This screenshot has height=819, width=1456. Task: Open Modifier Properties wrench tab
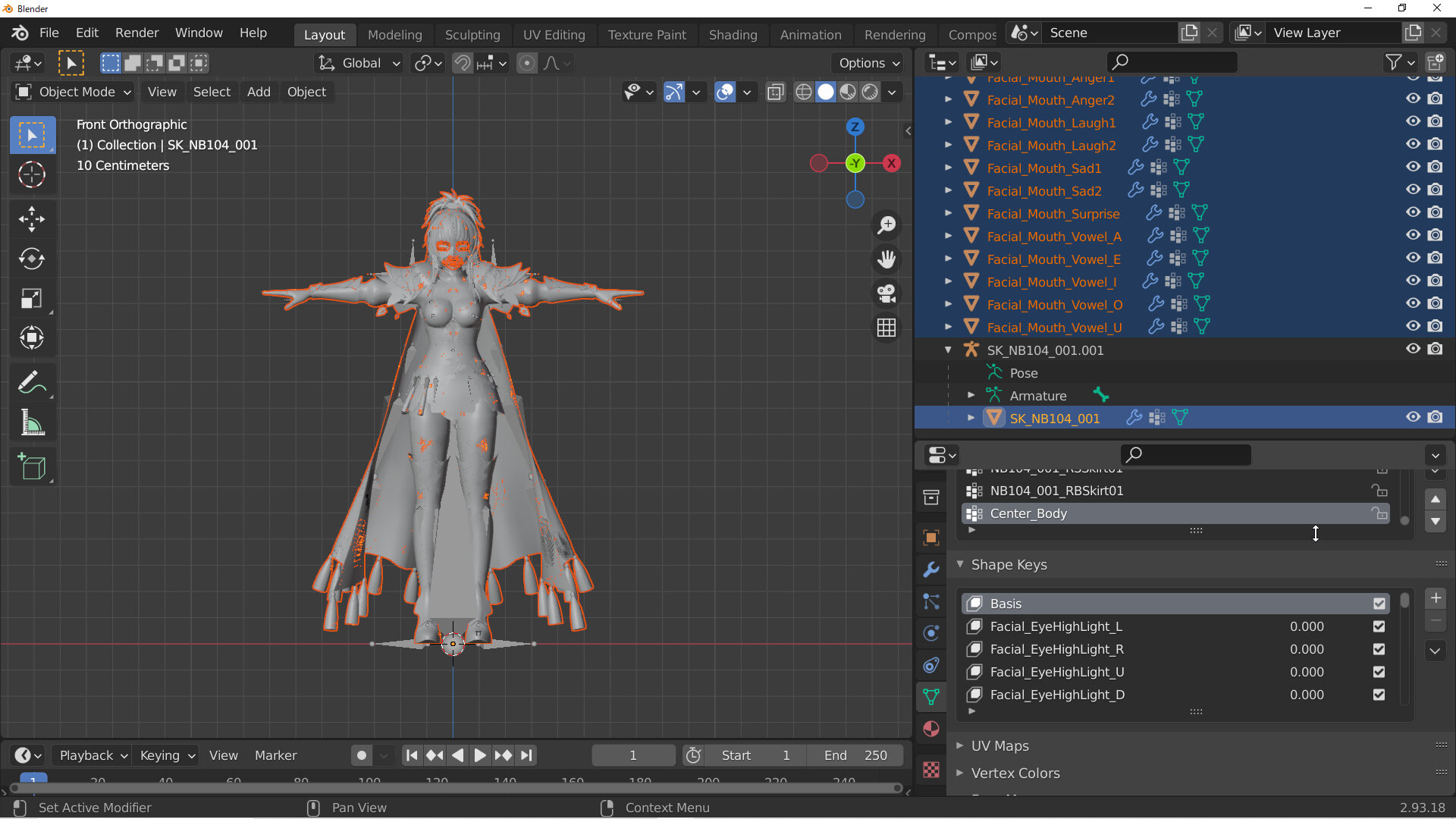[931, 570]
